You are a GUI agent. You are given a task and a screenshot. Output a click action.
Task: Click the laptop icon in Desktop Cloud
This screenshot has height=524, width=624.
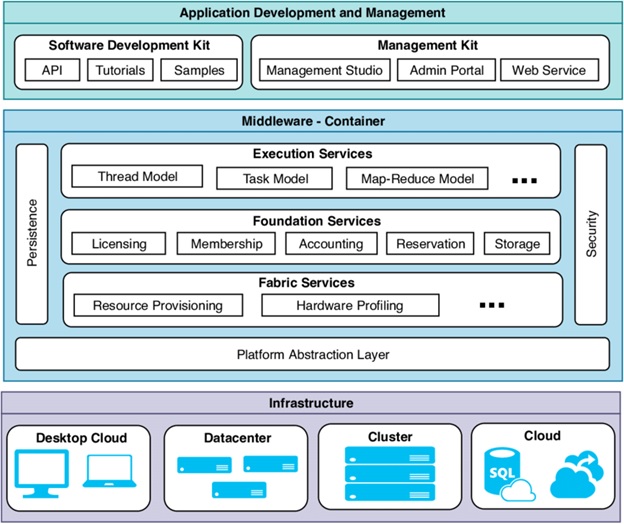click(110, 474)
